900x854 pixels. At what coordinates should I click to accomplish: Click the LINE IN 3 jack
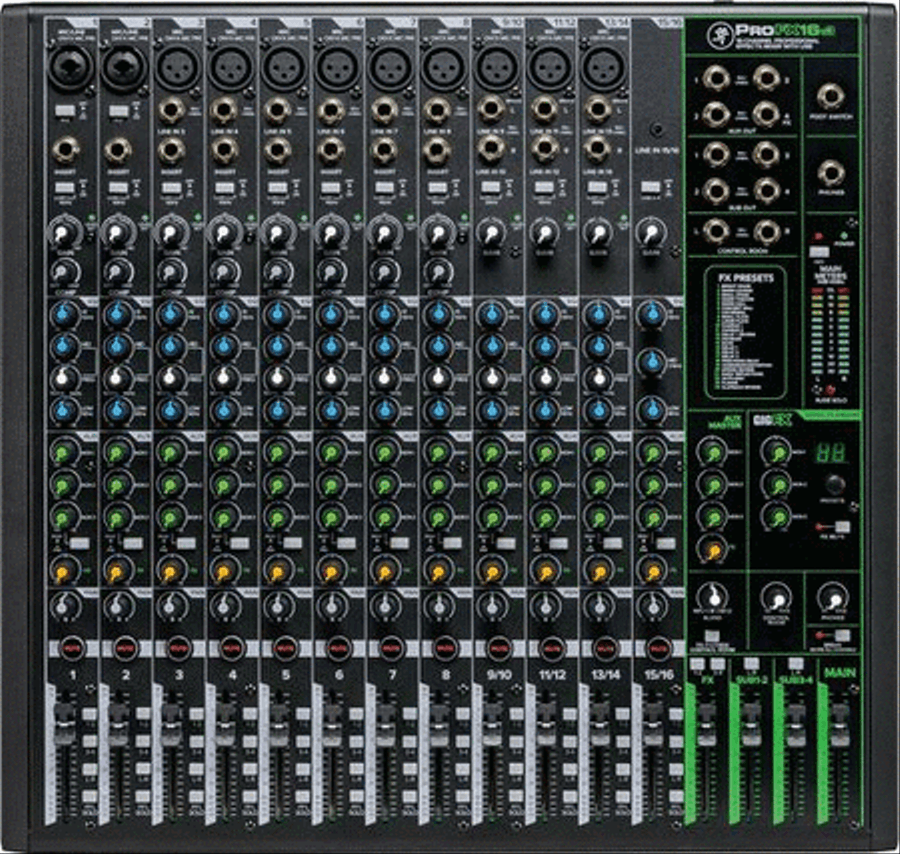click(171, 111)
